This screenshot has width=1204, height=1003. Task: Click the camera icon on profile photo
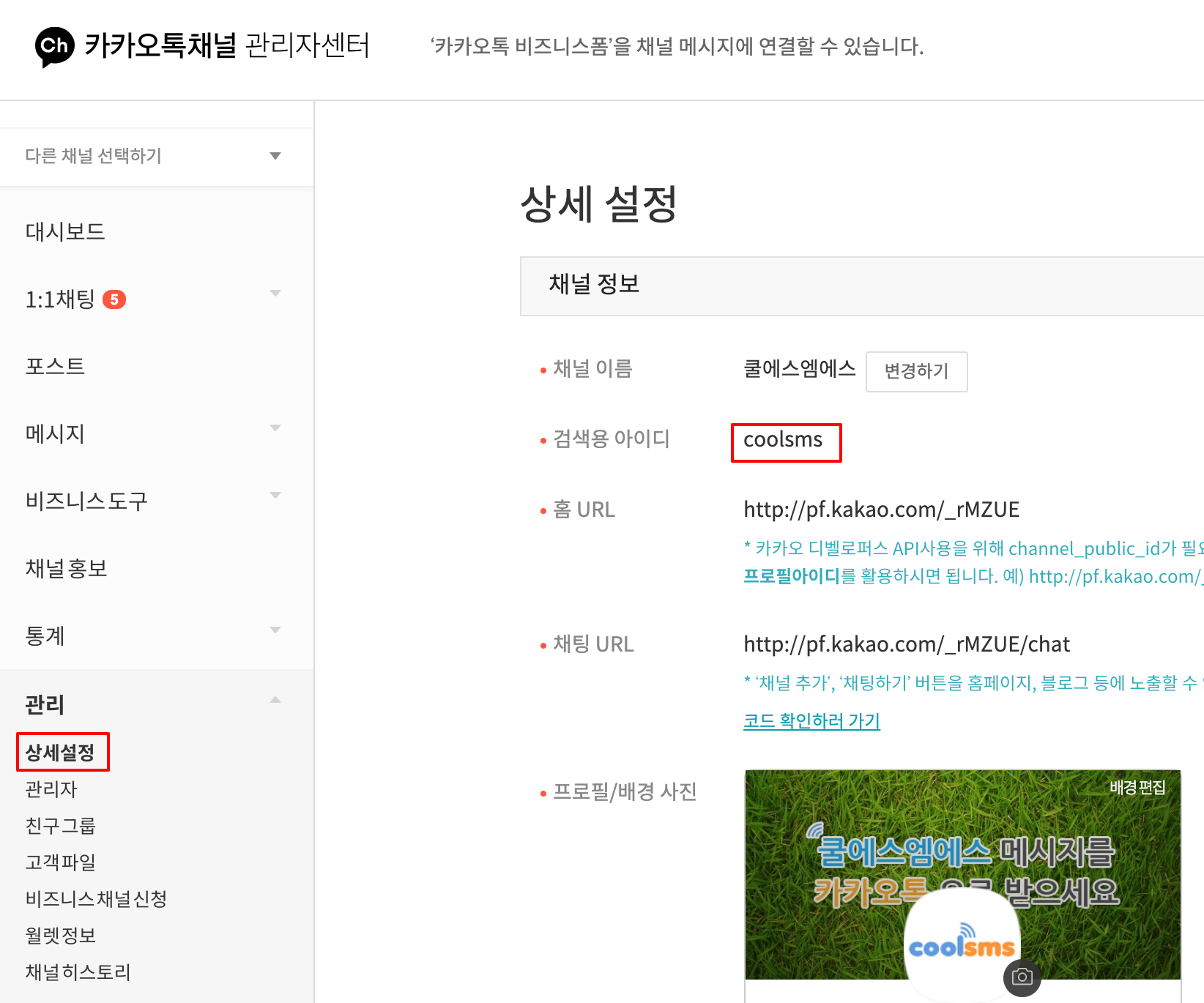(x=1022, y=977)
